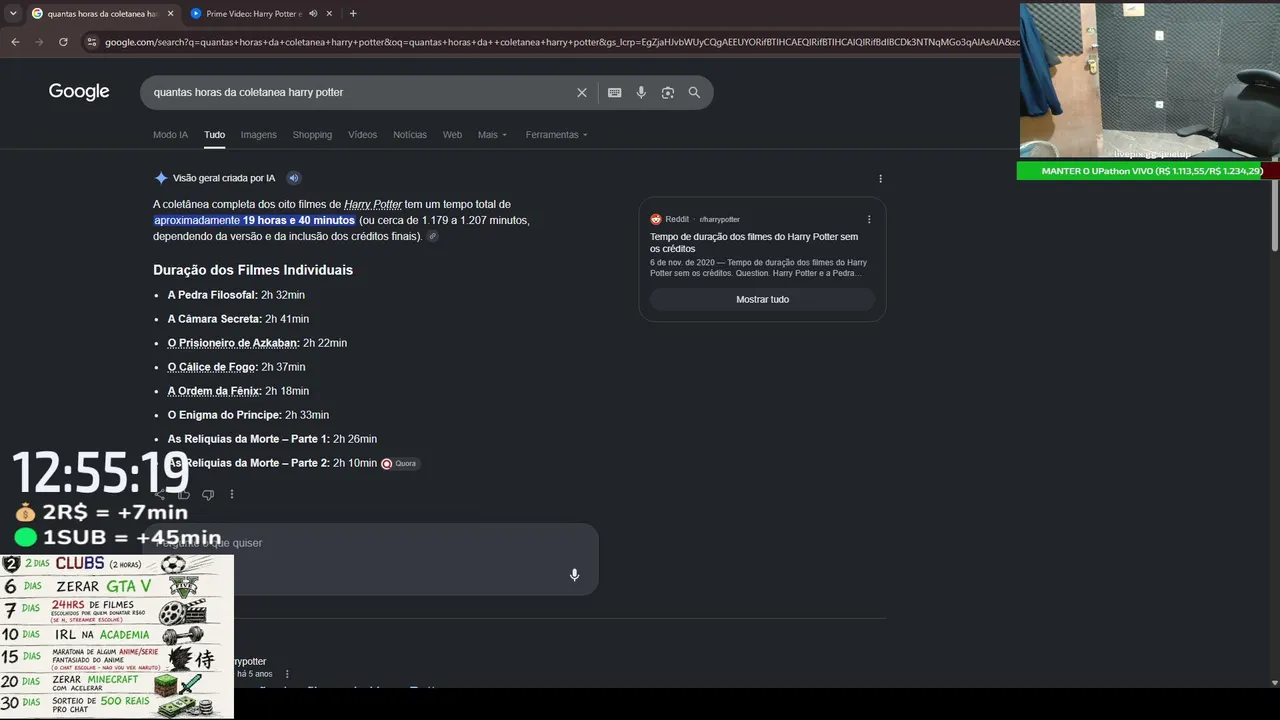Click the 'MANTER O UPathon VIVO' green banner

tap(1148, 171)
